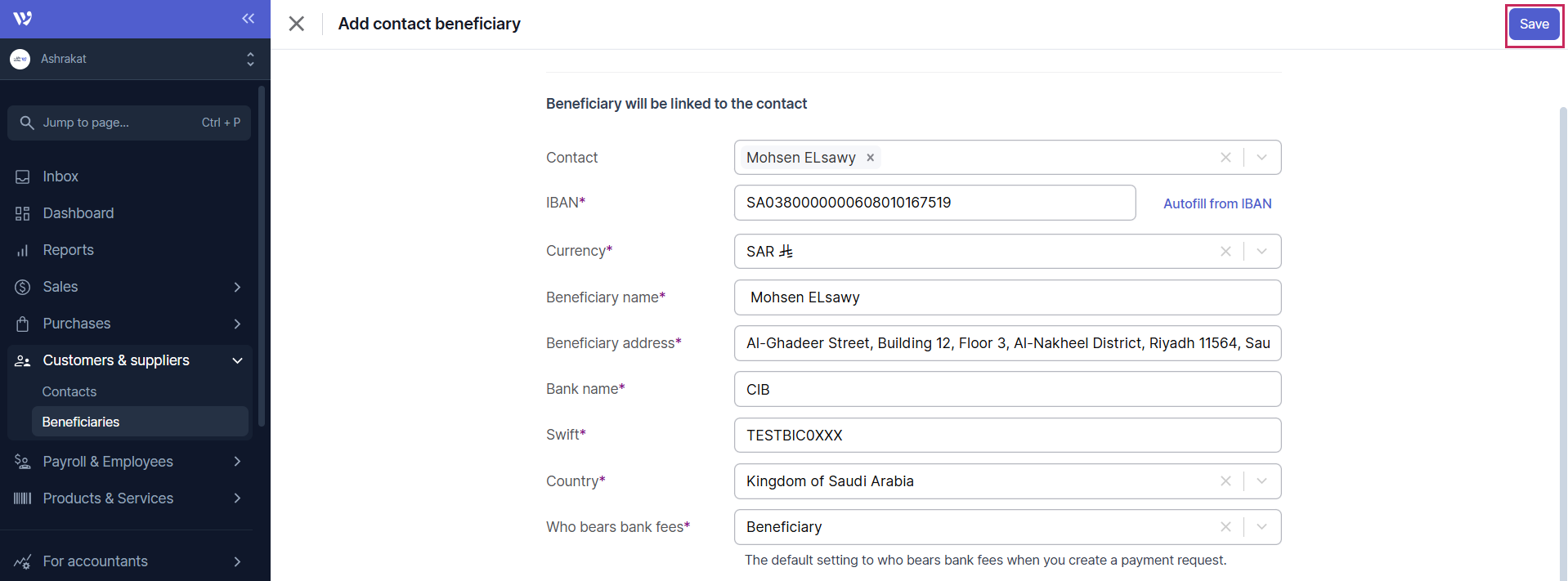This screenshot has height=581, width=1568.
Task: Open the Contacts submenu item
Action: click(69, 391)
